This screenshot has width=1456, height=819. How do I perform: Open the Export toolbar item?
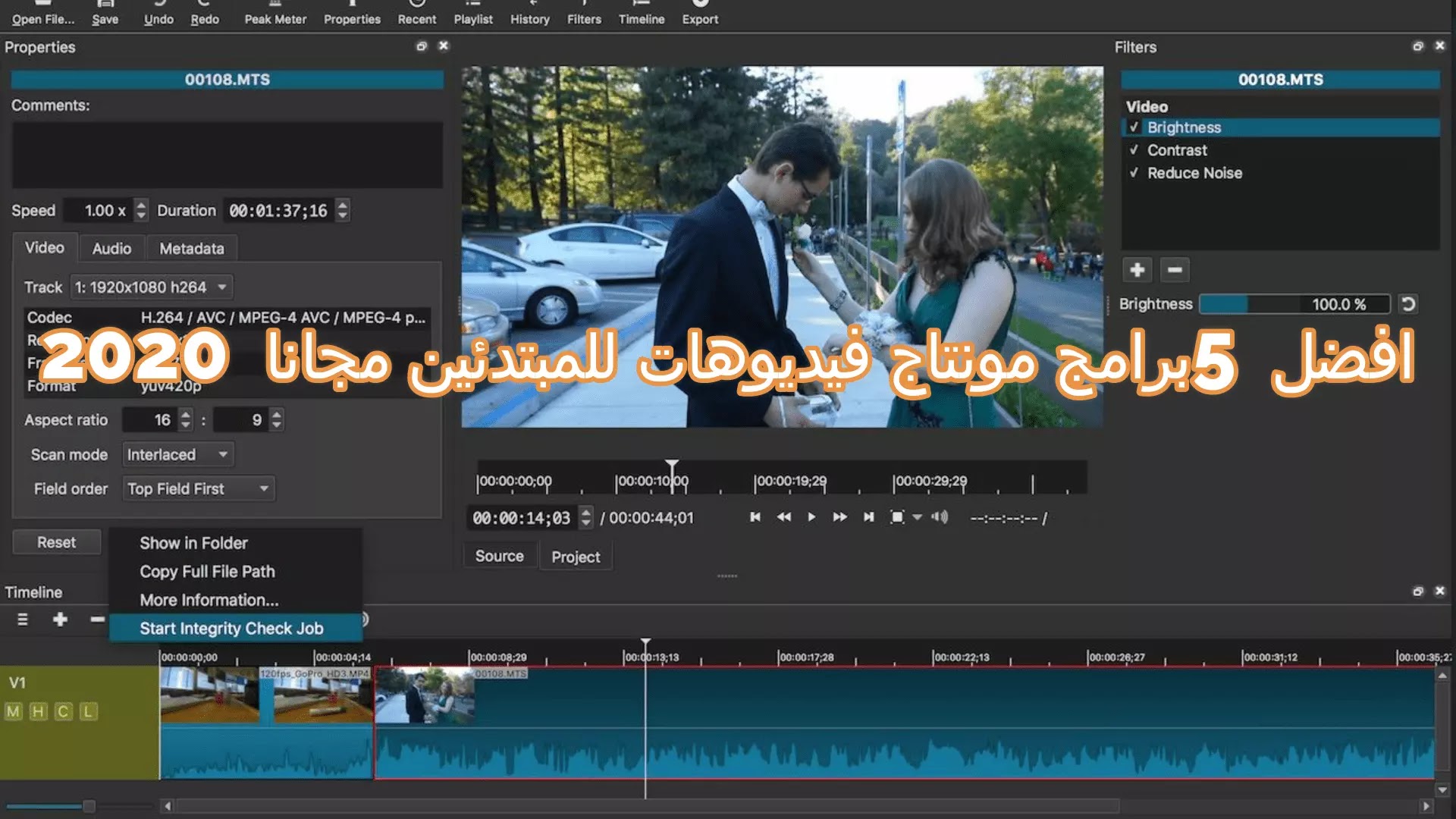coord(699,14)
